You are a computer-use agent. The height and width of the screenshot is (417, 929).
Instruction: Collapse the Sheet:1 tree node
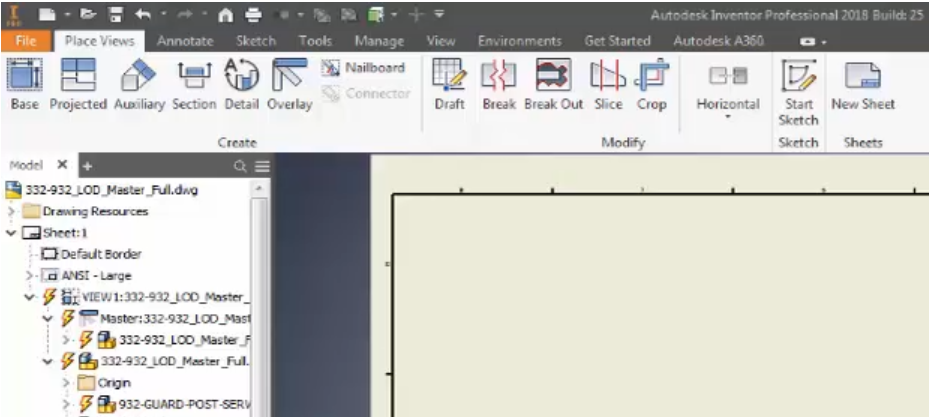point(11,233)
